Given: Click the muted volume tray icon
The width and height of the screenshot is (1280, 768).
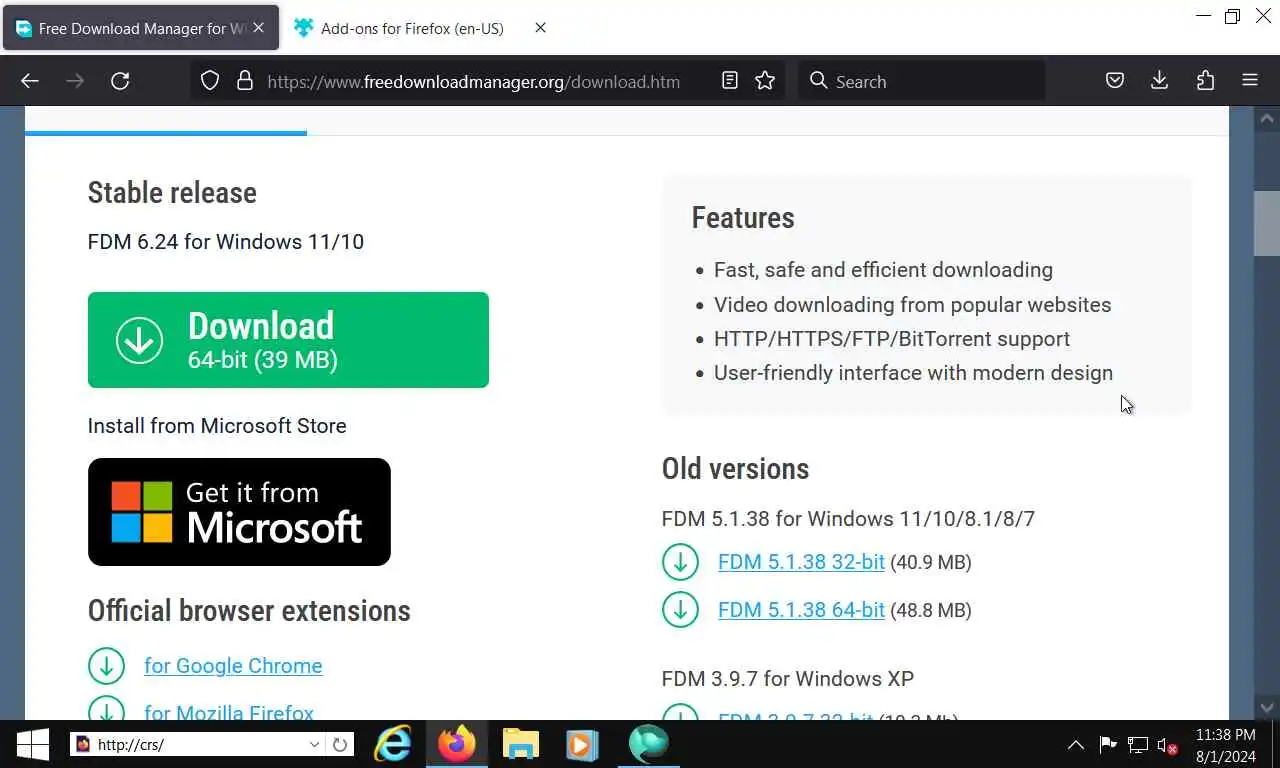Looking at the screenshot, I should tap(1167, 745).
